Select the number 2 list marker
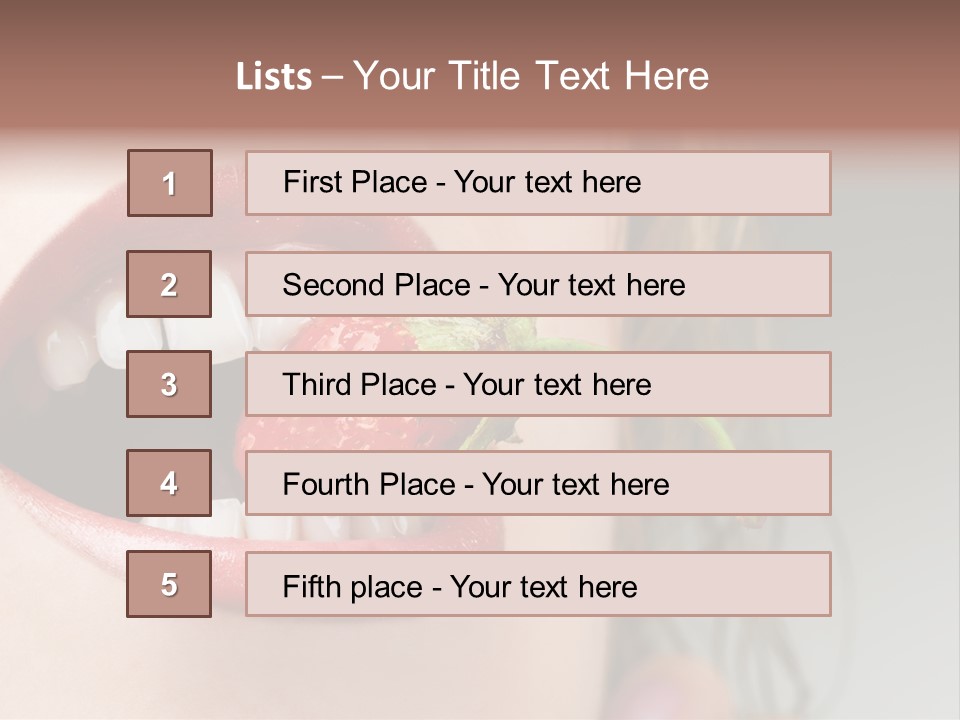The width and height of the screenshot is (960, 720). [x=169, y=284]
